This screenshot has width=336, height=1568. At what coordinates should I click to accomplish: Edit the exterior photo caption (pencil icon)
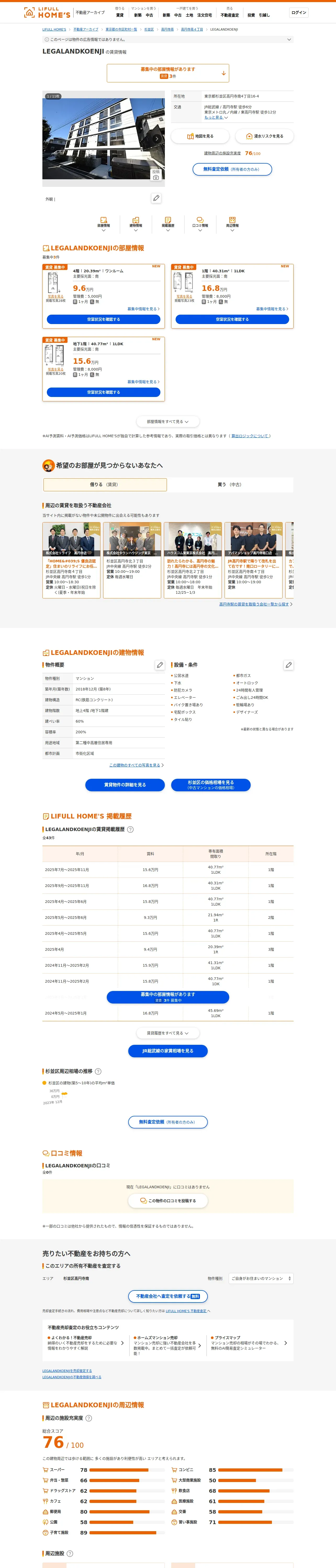tap(156, 198)
